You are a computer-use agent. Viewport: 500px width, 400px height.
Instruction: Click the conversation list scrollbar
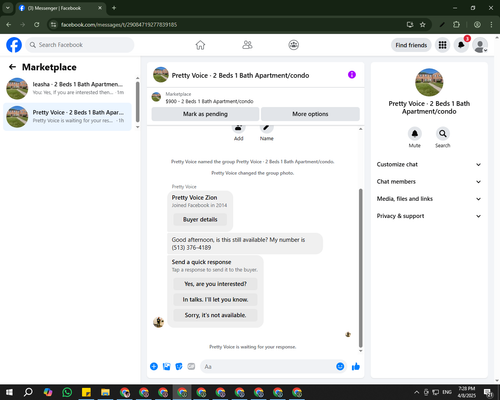pos(137,102)
